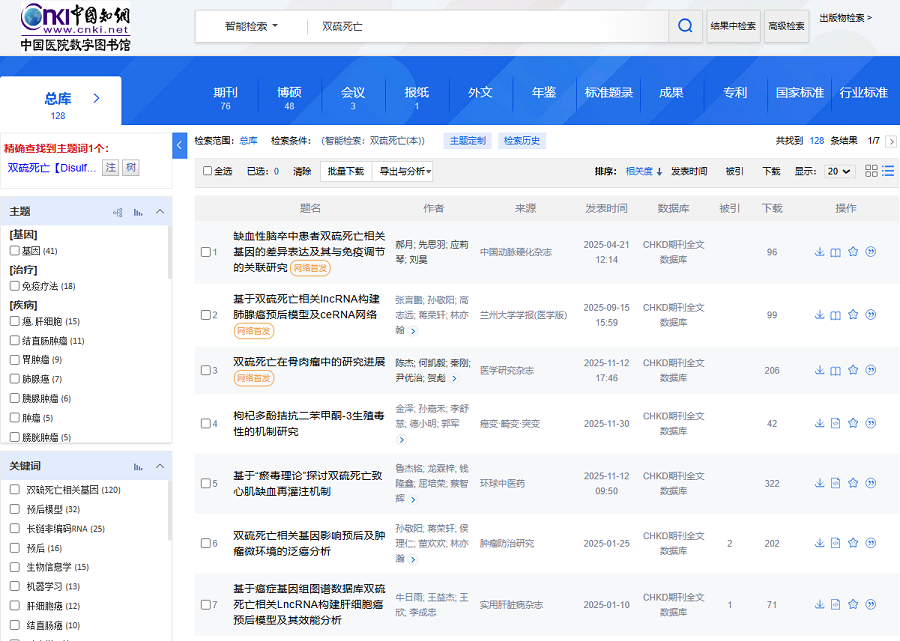The width and height of the screenshot is (900, 641).
Task: Tick the 免疫疗法 topic filter
Action: tap(15, 286)
